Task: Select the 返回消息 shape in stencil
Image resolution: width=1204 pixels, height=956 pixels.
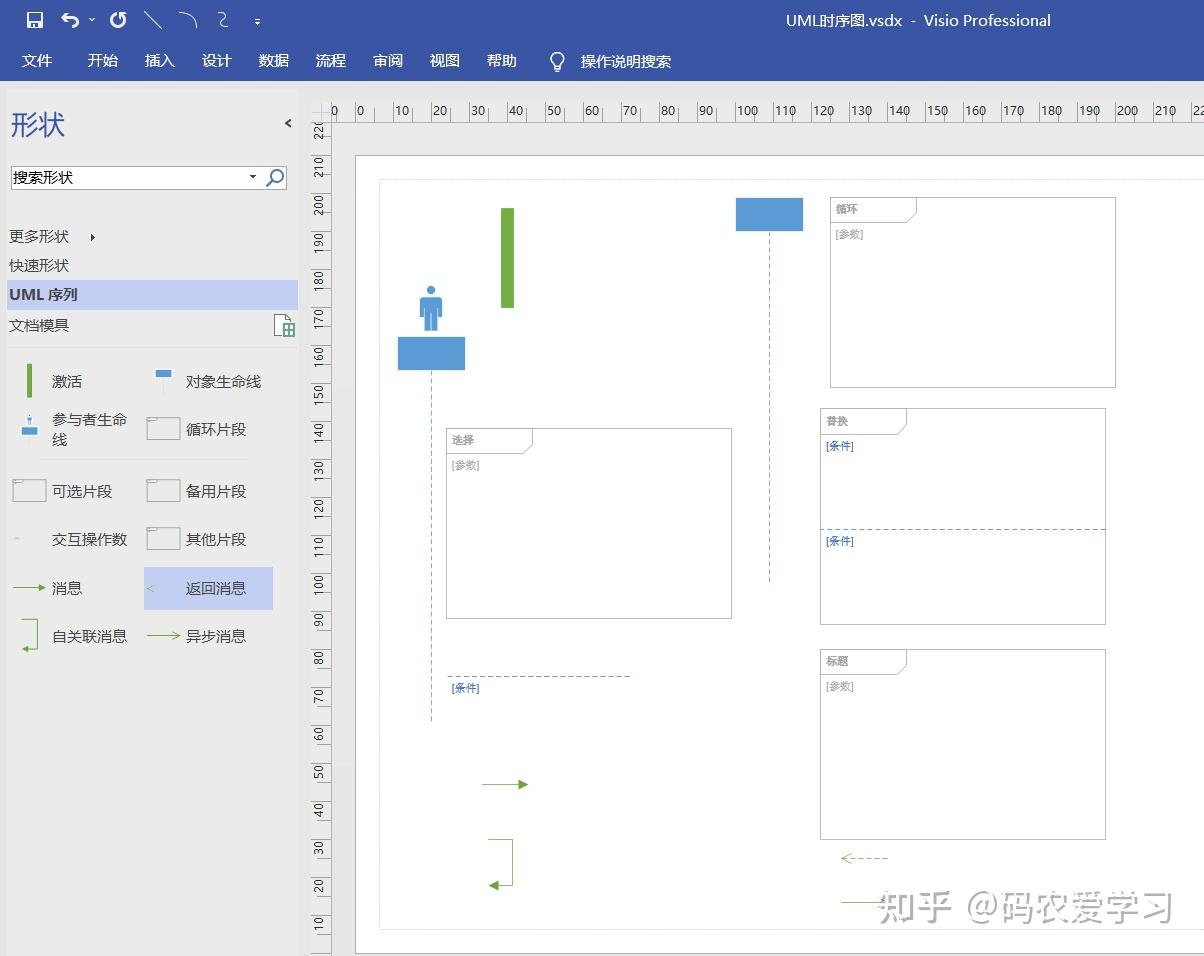Action: click(x=208, y=588)
